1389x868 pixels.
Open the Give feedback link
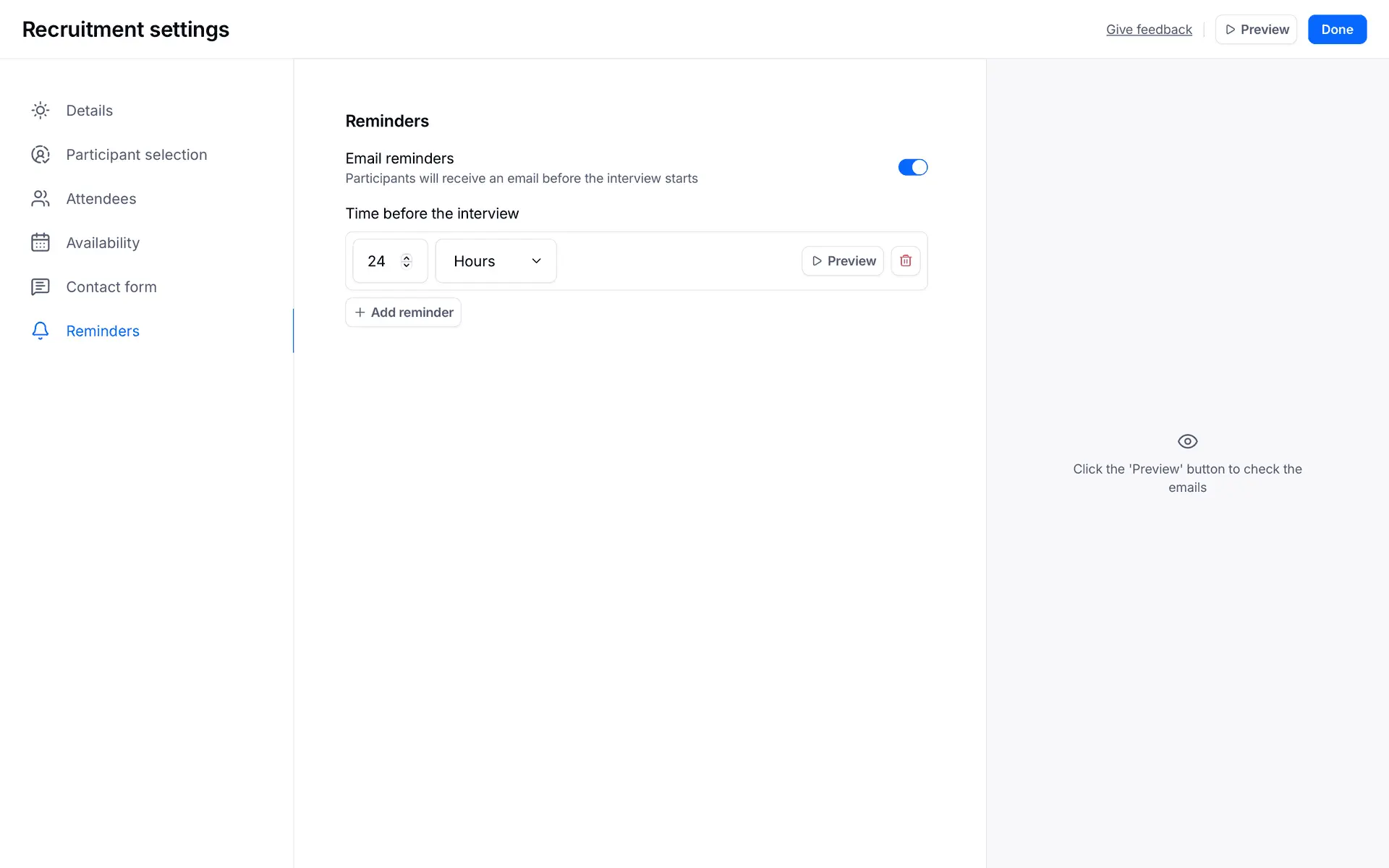pyautogui.click(x=1148, y=30)
